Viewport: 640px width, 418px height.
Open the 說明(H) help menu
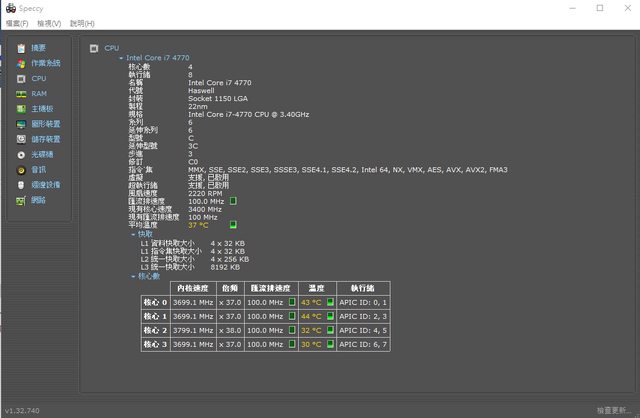83,22
